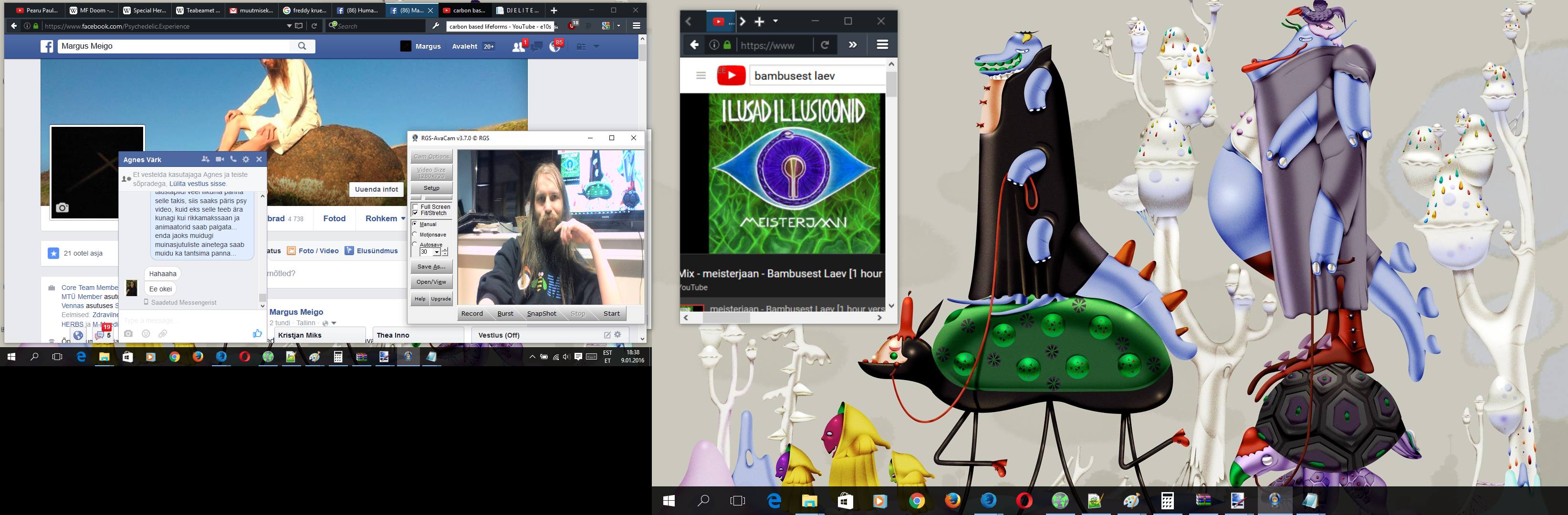The image size is (1568, 515).
Task: Open compose new message icon in Vestlus bar
Action: coord(607,335)
